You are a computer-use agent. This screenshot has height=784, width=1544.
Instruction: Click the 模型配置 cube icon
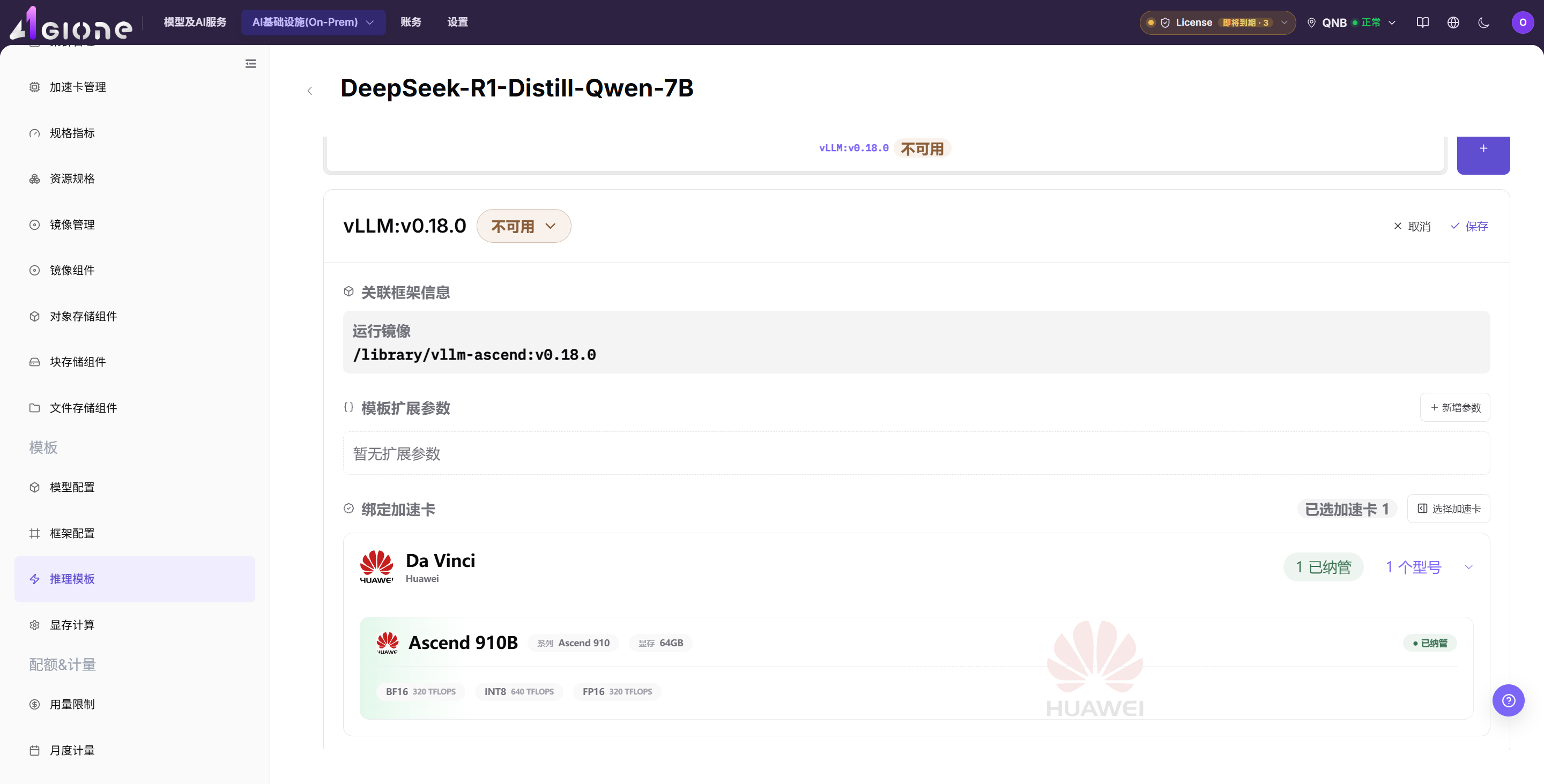pos(35,487)
